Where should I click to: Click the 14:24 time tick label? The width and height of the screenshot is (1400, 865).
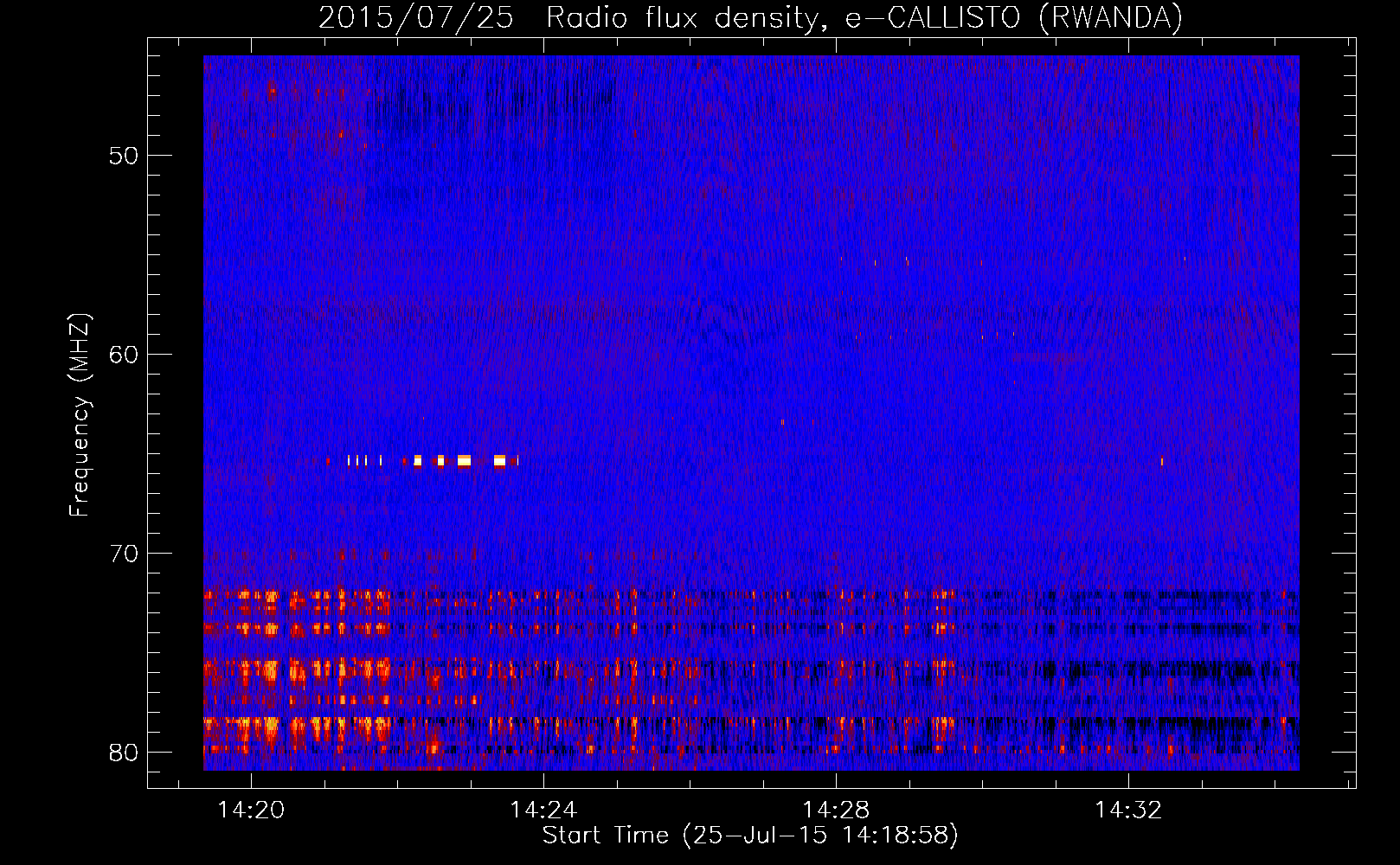click(543, 811)
